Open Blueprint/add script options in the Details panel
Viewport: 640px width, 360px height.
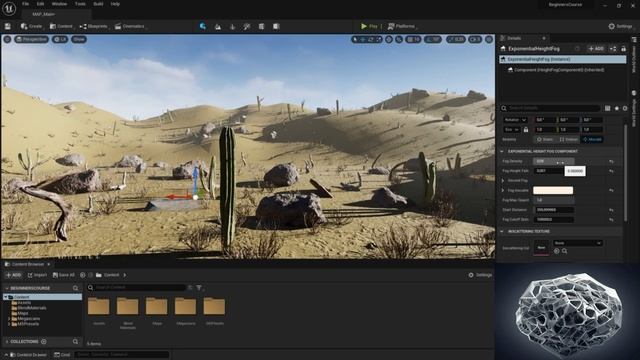[613, 49]
